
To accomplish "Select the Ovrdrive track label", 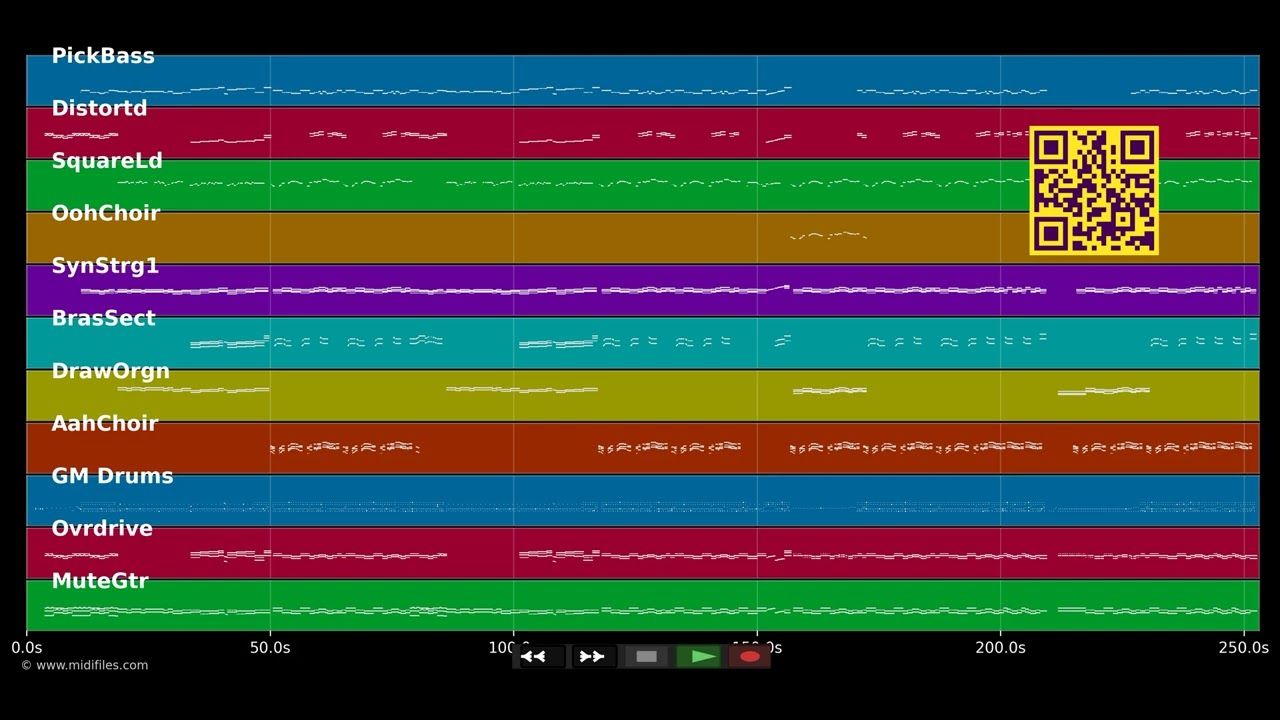I will pyautogui.click(x=102, y=528).
